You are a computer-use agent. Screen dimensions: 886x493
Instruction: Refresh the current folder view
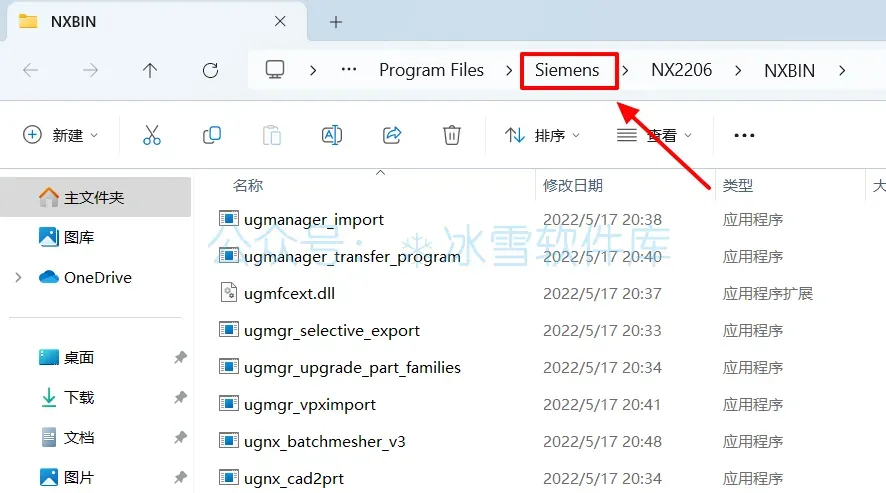click(210, 71)
